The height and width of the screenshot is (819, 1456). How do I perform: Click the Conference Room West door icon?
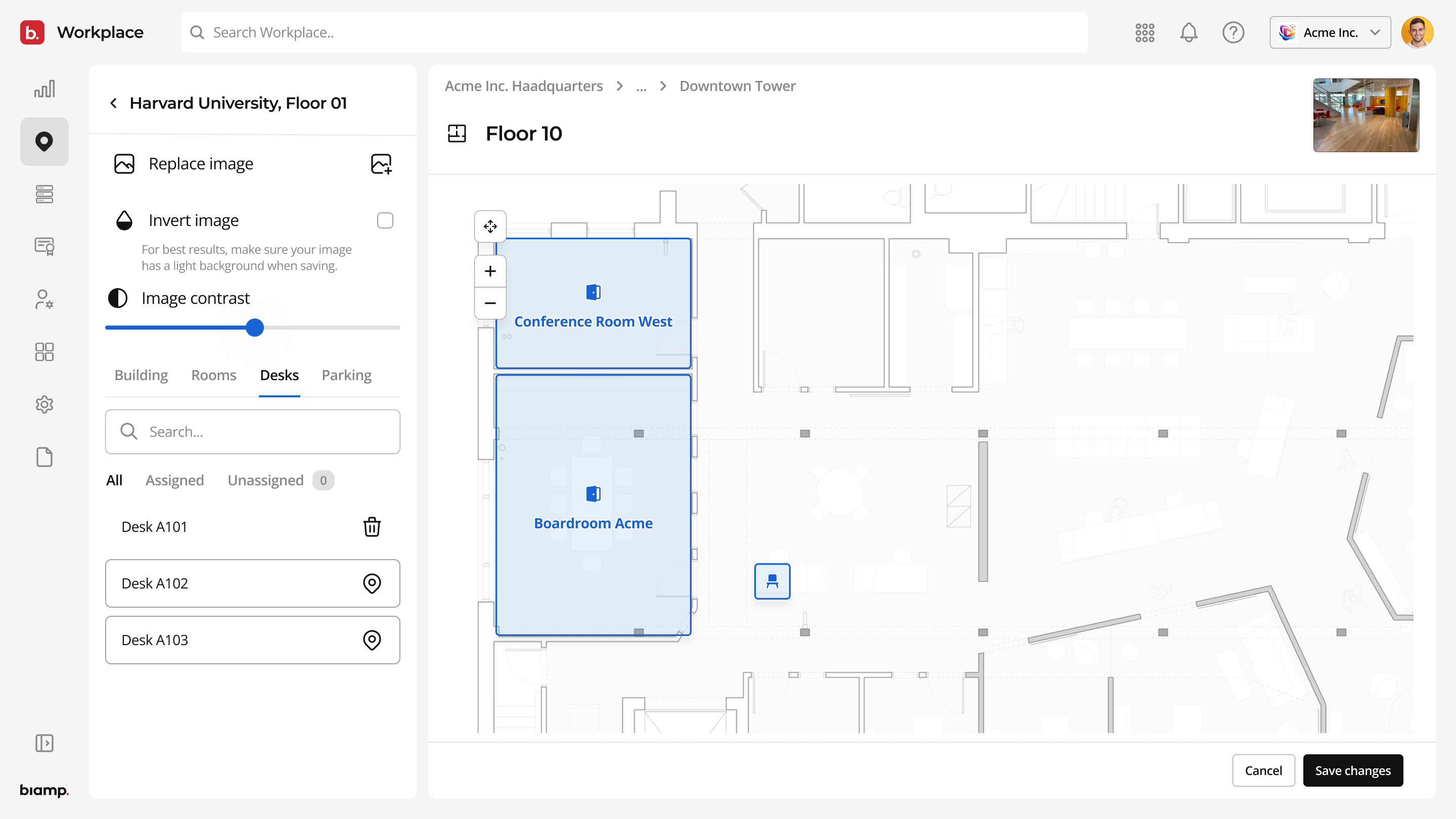(593, 292)
